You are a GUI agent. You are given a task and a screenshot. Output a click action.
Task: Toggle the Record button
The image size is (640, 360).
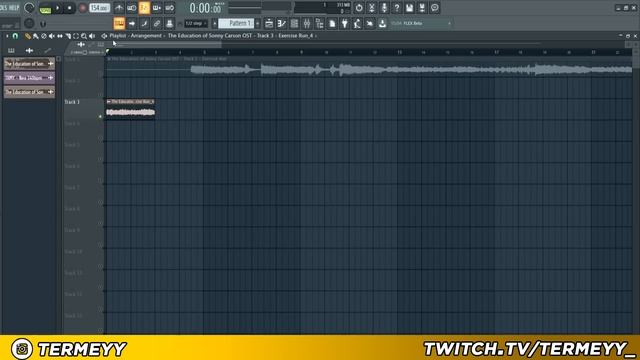pos(82,8)
